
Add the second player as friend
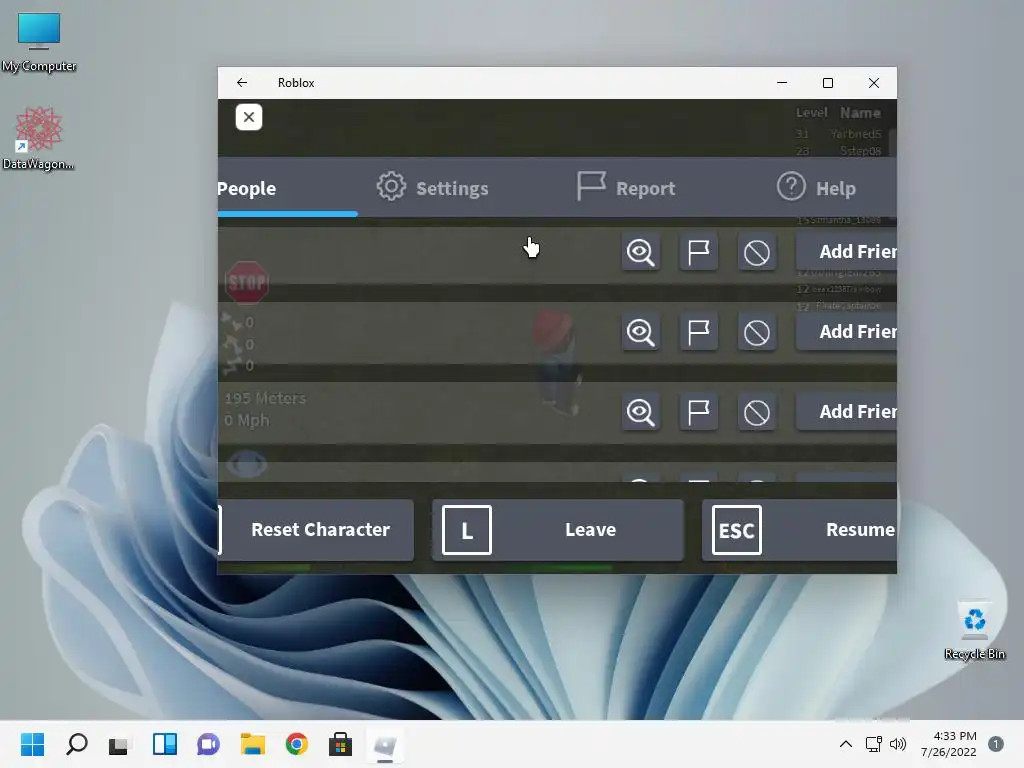(846, 332)
